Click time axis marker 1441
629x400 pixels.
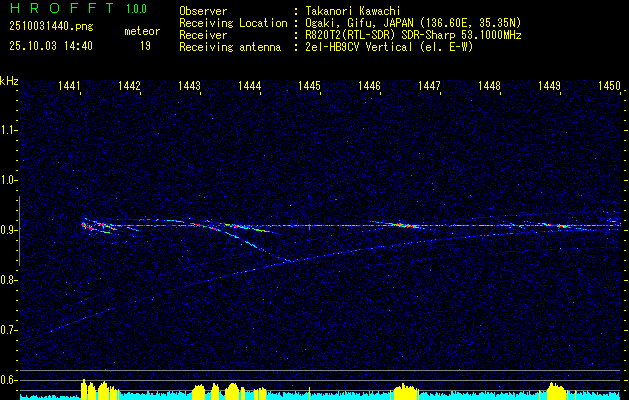(x=69, y=85)
